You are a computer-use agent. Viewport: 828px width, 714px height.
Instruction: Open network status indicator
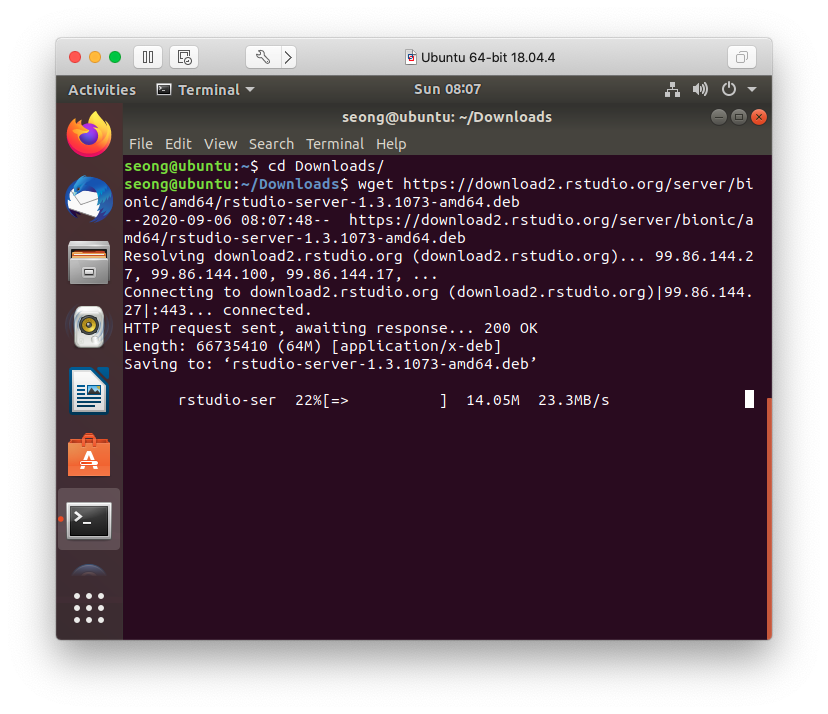672,89
